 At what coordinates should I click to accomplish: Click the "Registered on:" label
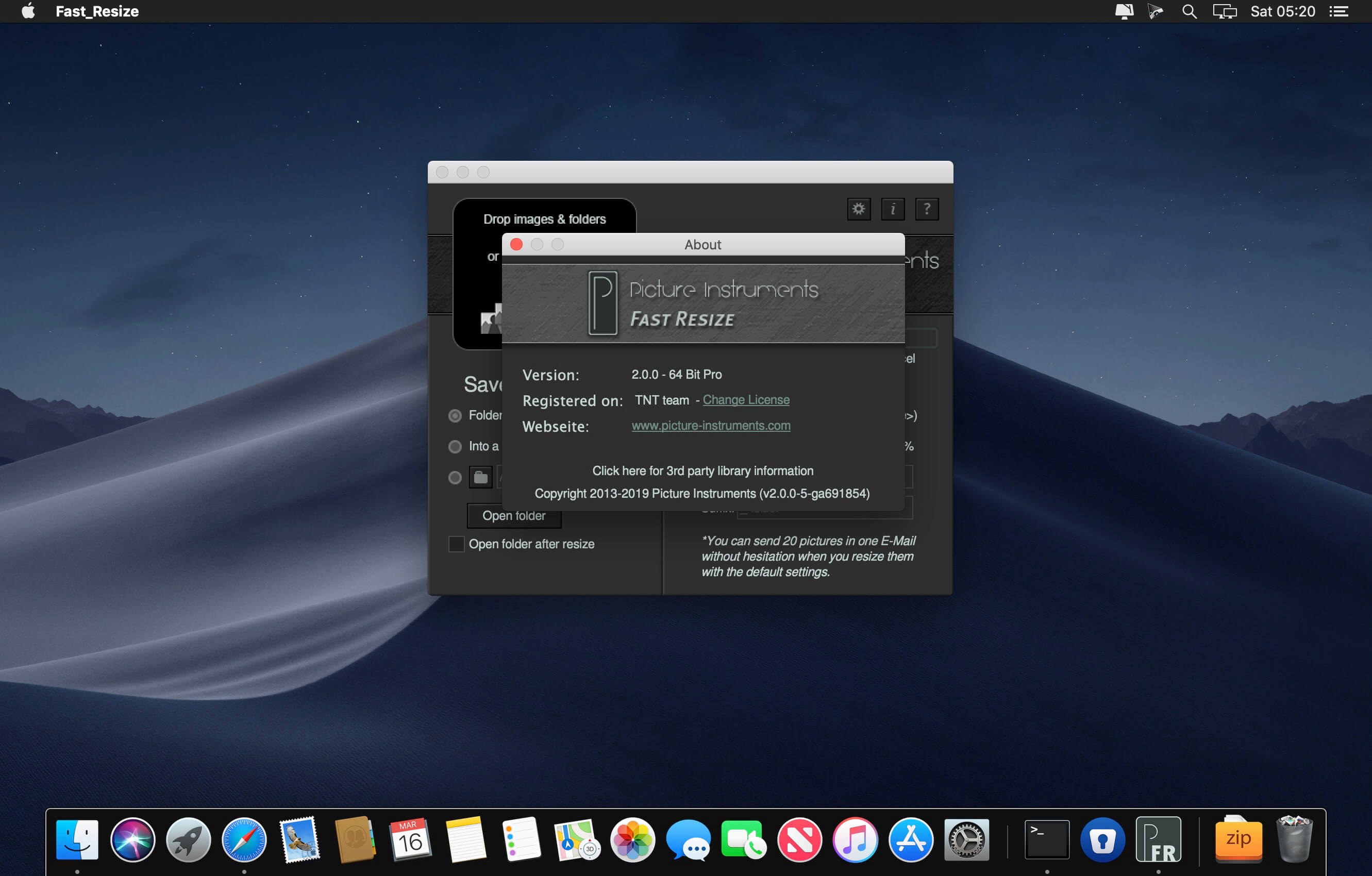pyautogui.click(x=573, y=401)
